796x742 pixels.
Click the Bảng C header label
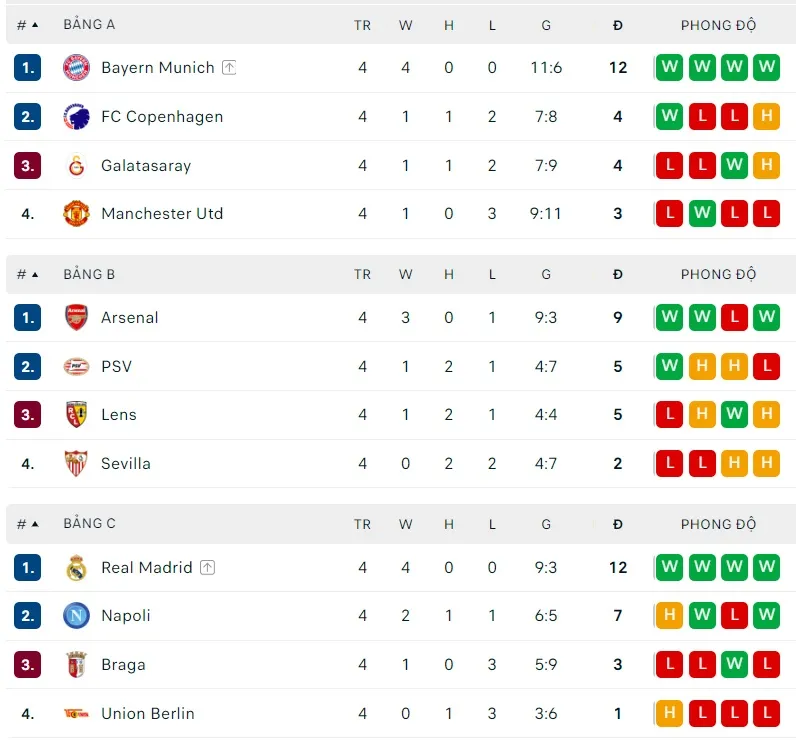89,524
